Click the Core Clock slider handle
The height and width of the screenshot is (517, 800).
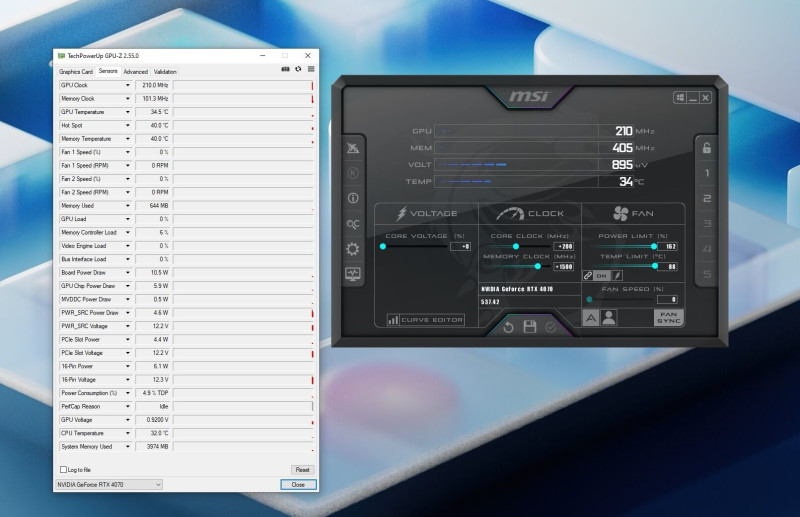click(516, 247)
